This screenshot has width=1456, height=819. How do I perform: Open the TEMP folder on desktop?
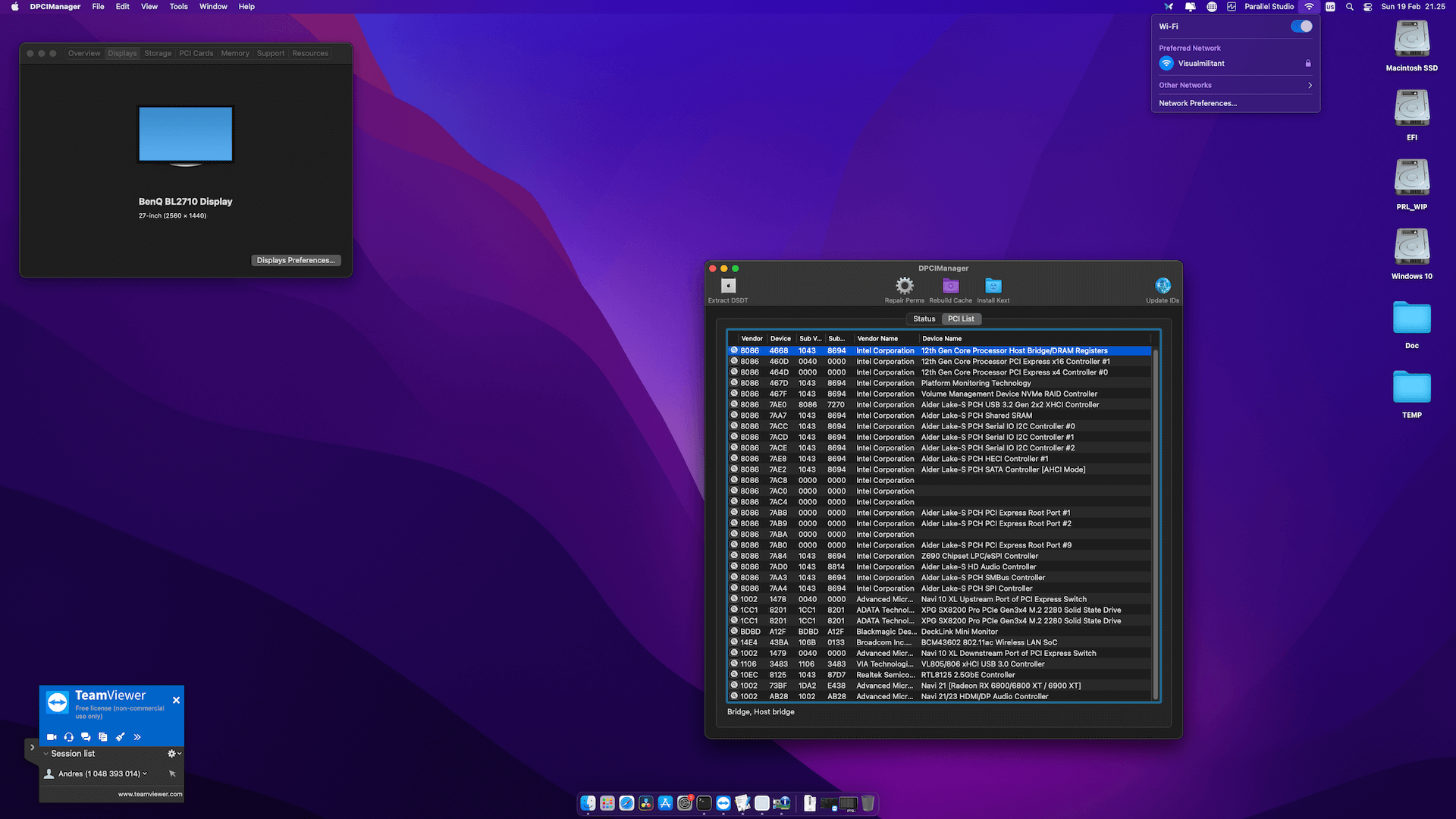1412,388
